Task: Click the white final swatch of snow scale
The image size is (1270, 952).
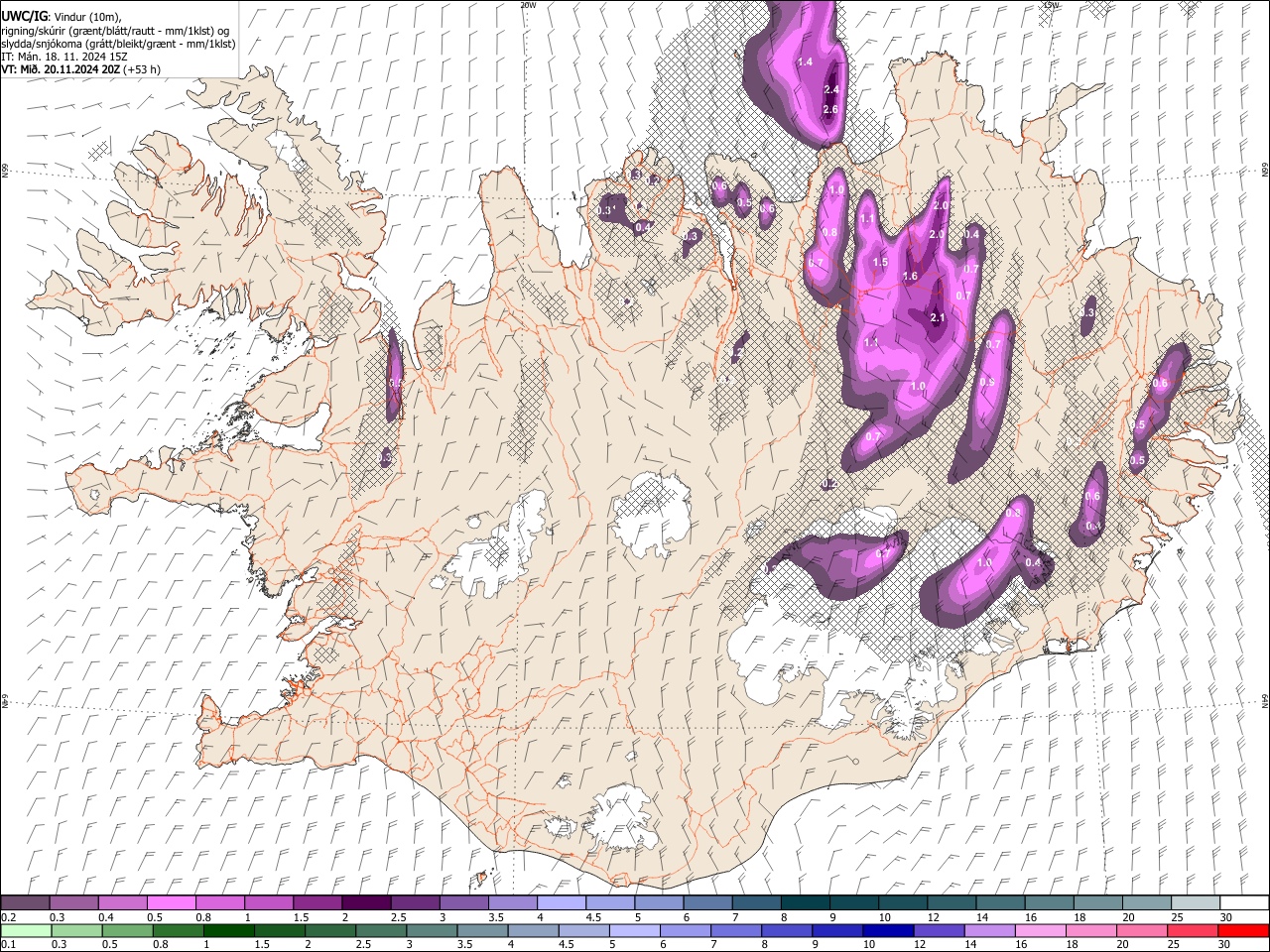Action: click(1244, 902)
